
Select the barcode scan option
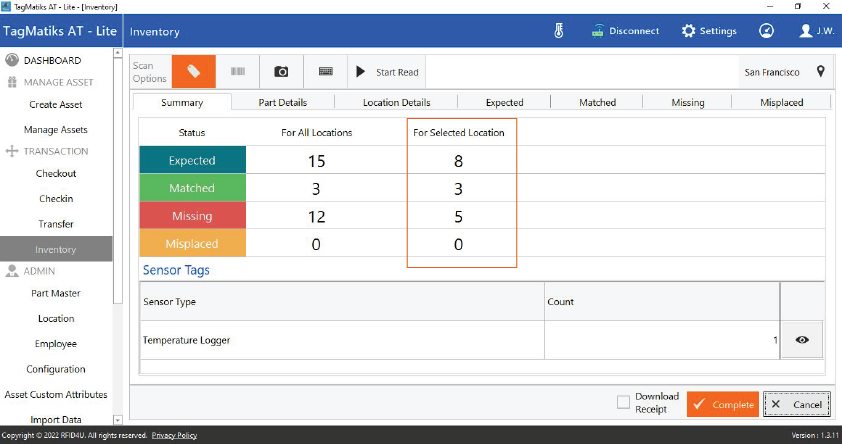click(x=238, y=72)
